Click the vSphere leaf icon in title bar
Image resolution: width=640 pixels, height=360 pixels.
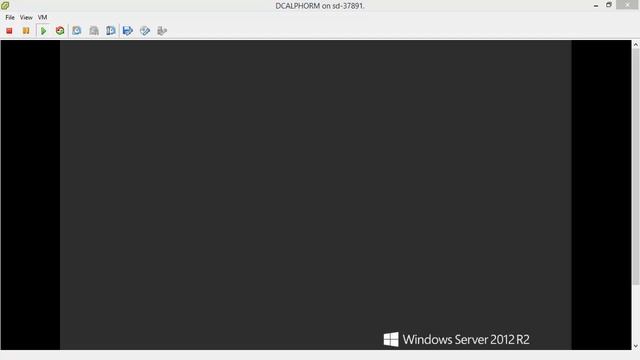(5, 6)
